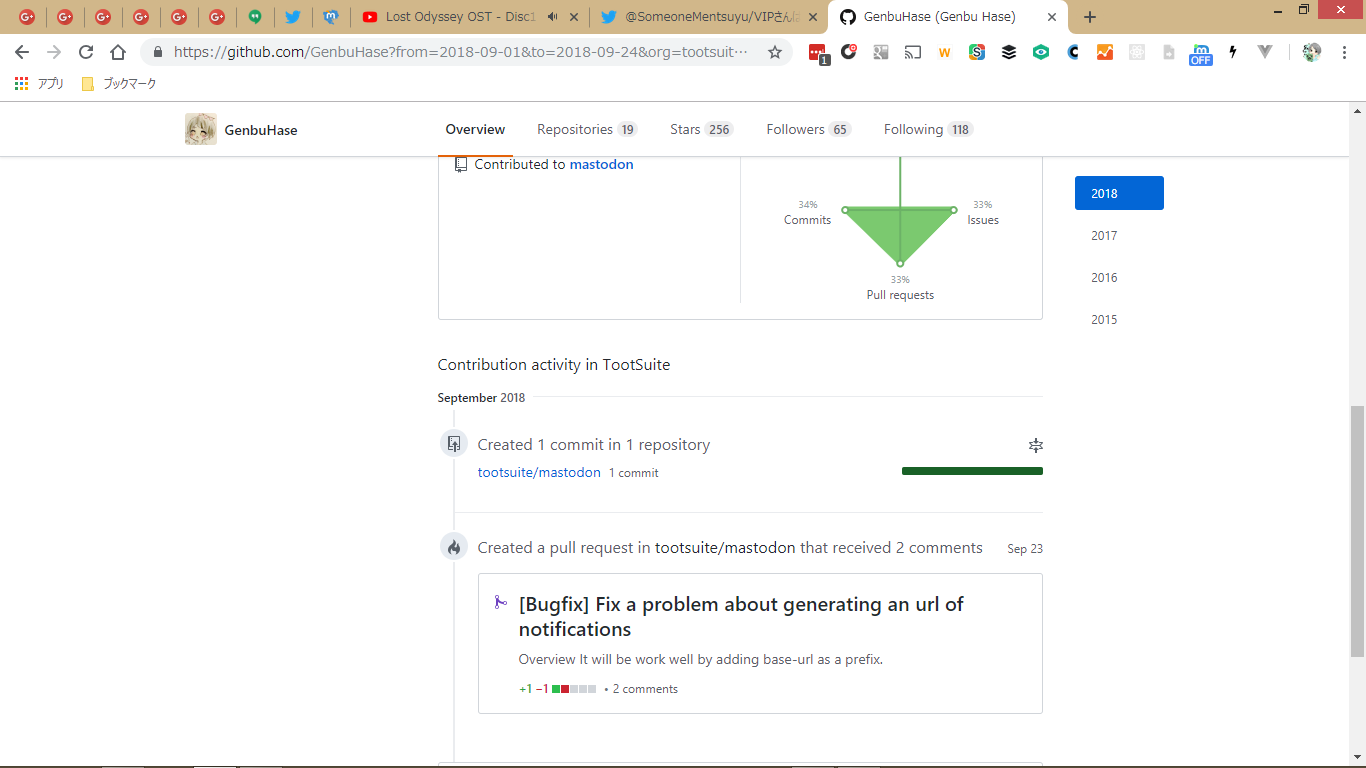Close the Lost Odyssey OST tab
This screenshot has width=1366, height=768.
[x=574, y=17]
